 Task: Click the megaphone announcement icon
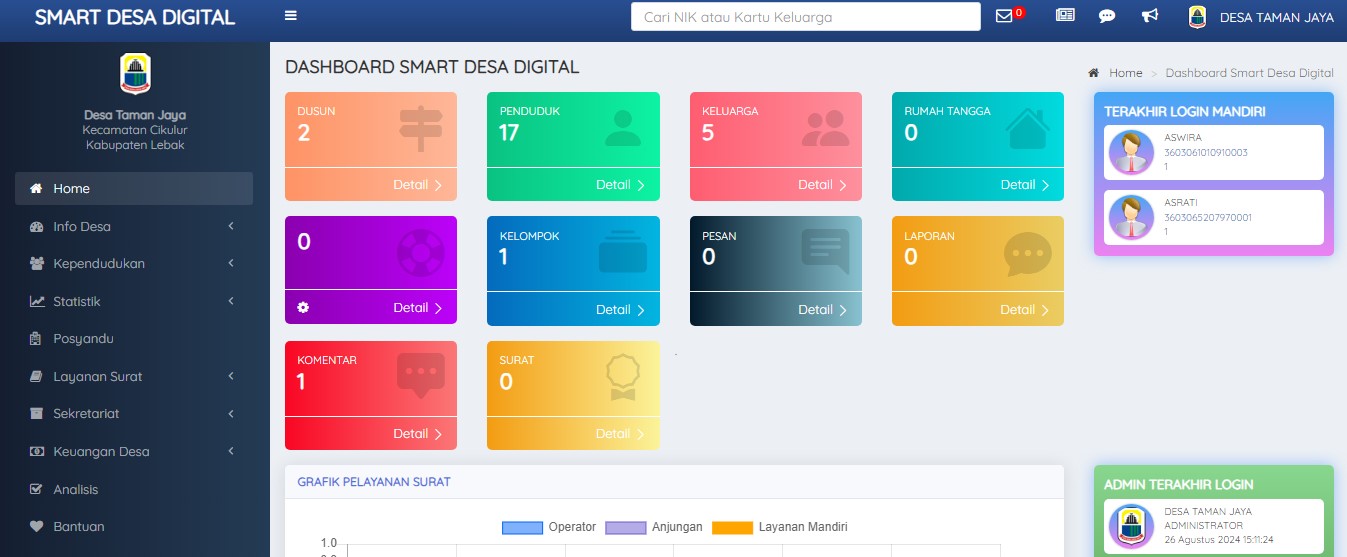click(1150, 16)
